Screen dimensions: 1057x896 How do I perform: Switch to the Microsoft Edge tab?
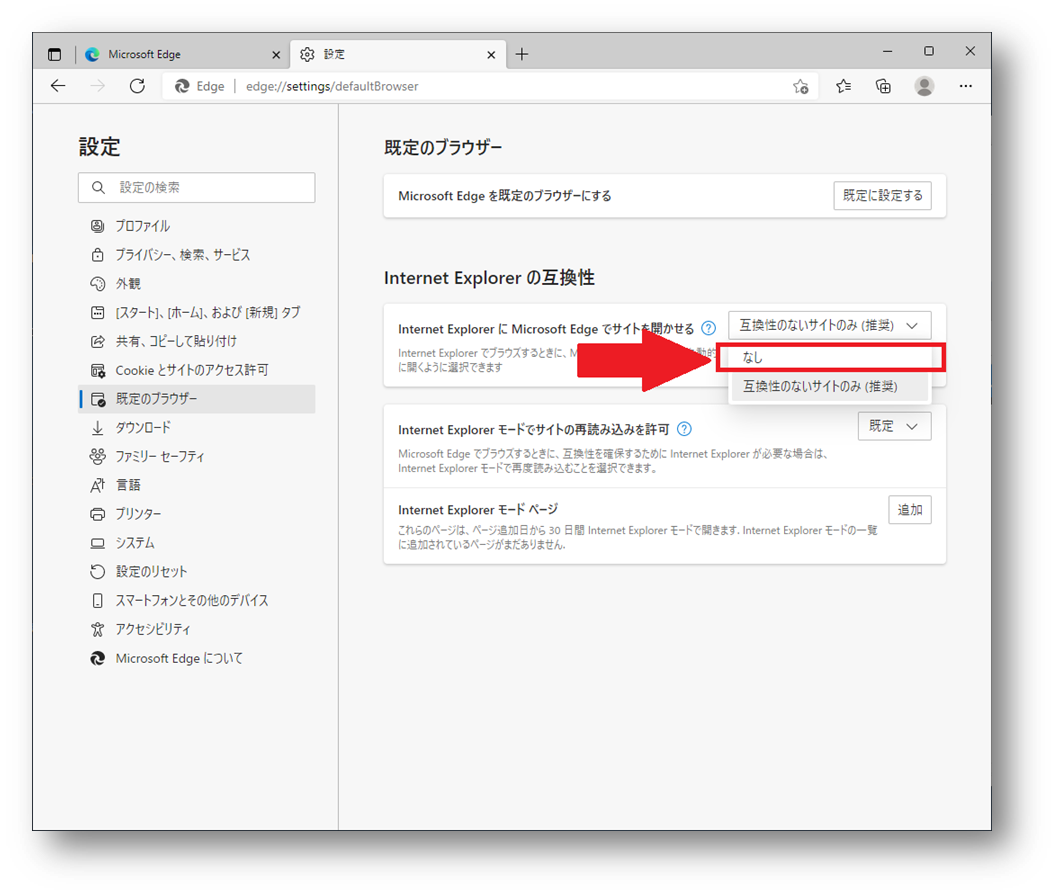(183, 54)
